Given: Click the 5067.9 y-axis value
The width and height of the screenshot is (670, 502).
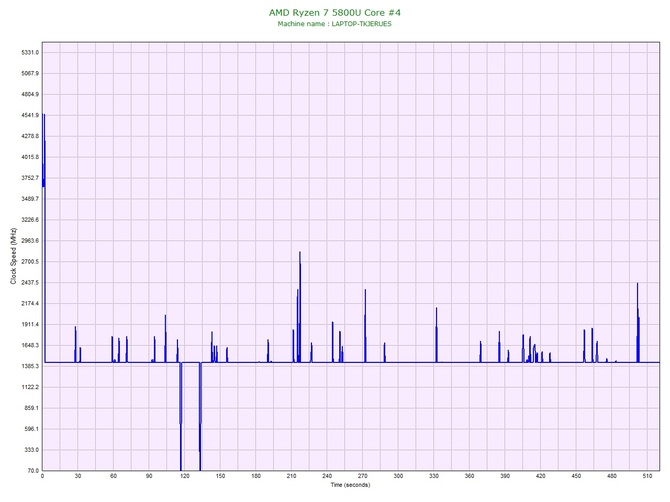Looking at the screenshot, I should click(x=30, y=73).
